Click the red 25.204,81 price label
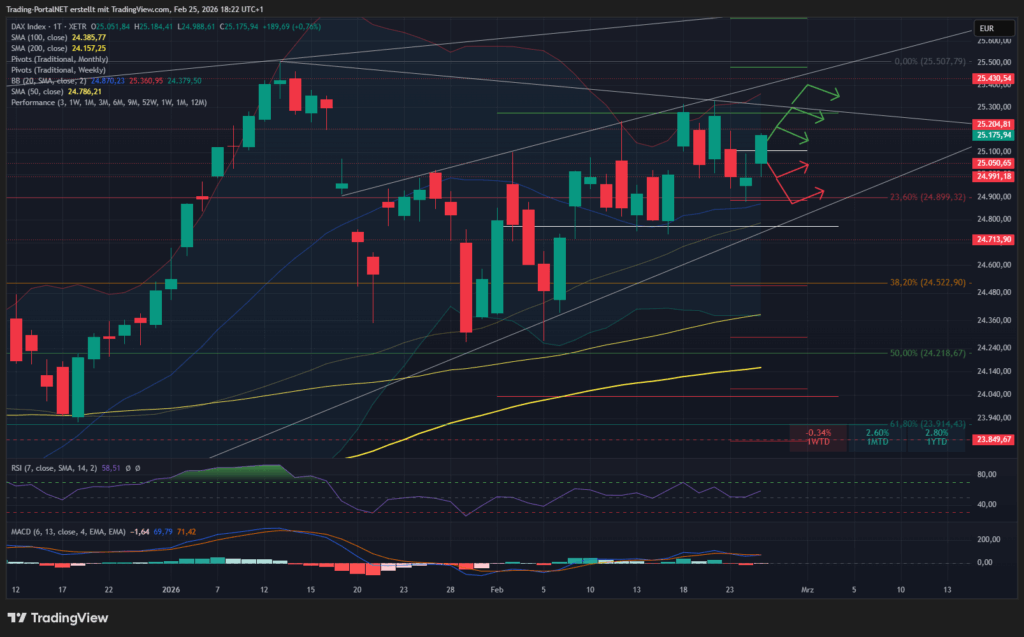The height and width of the screenshot is (637, 1024). click(995, 124)
